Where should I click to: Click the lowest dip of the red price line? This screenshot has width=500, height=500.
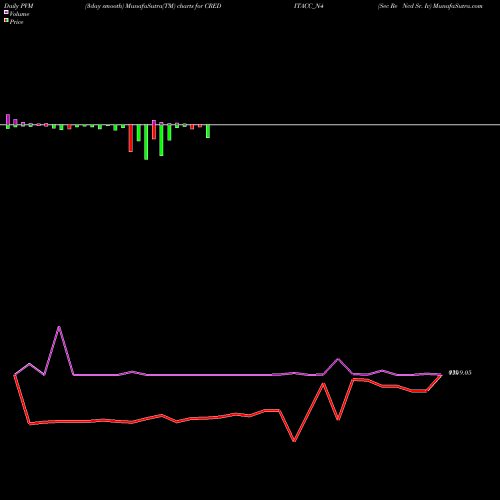click(294, 441)
